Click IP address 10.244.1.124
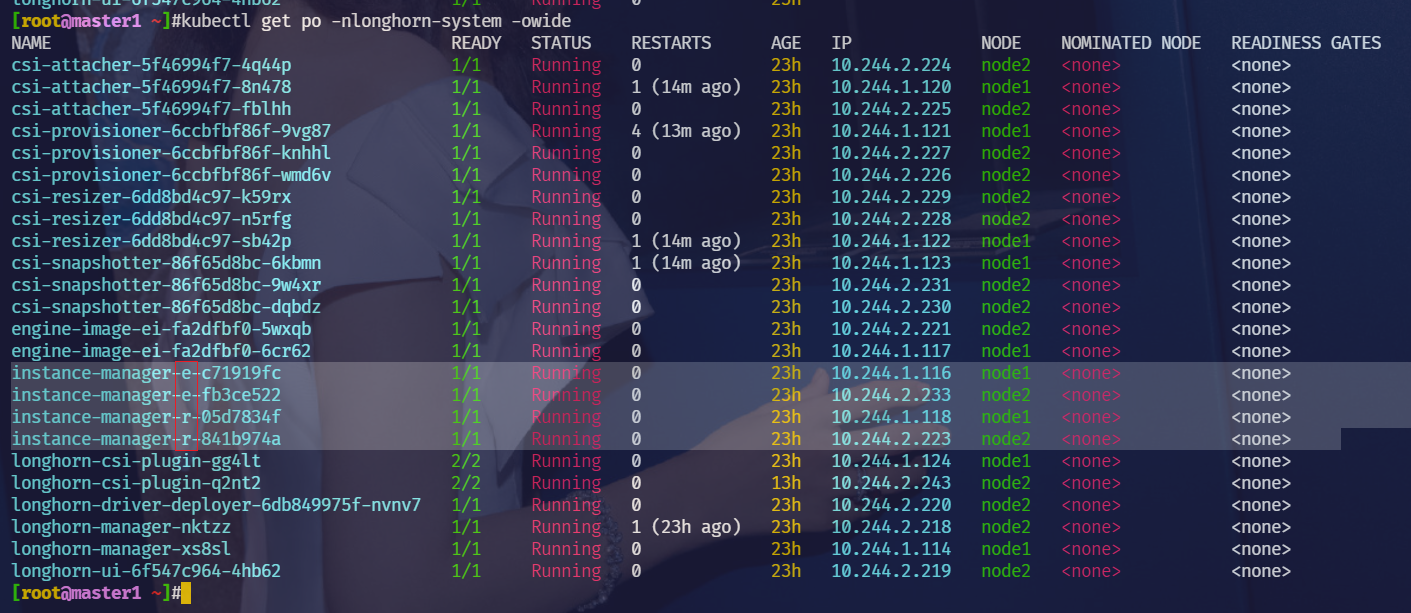 (891, 461)
